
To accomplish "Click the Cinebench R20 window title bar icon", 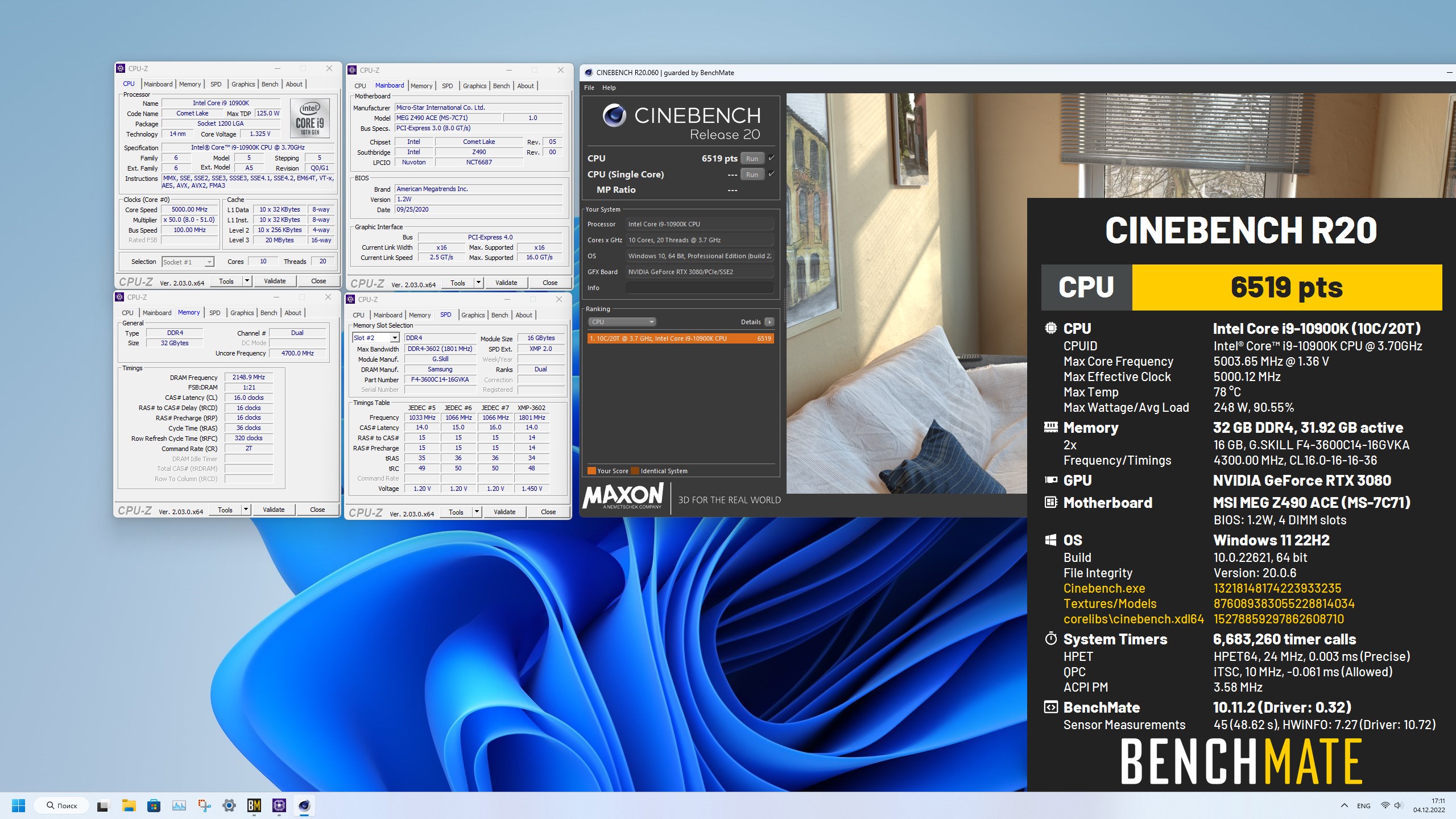I will click(589, 73).
